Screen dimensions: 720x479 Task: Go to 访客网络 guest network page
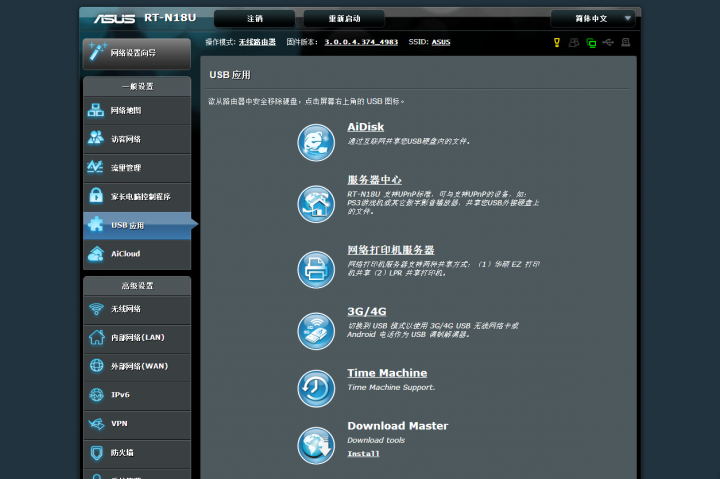[x=137, y=139]
